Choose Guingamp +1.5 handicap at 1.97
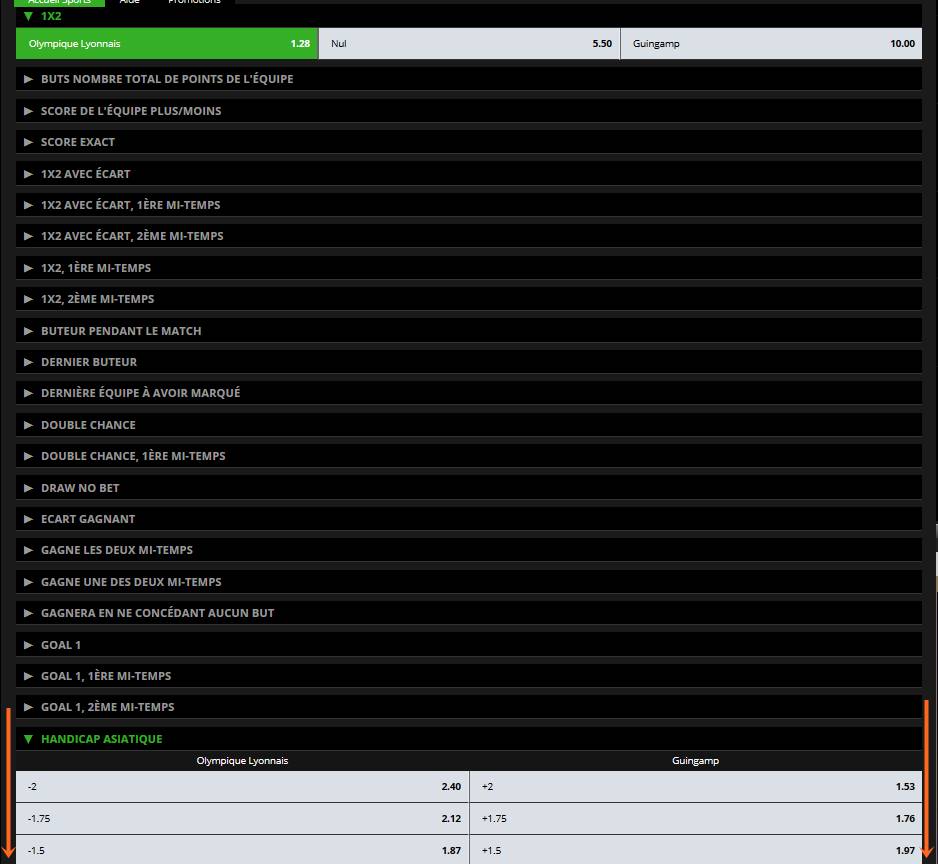Image resolution: width=938 pixels, height=864 pixels. click(x=696, y=850)
